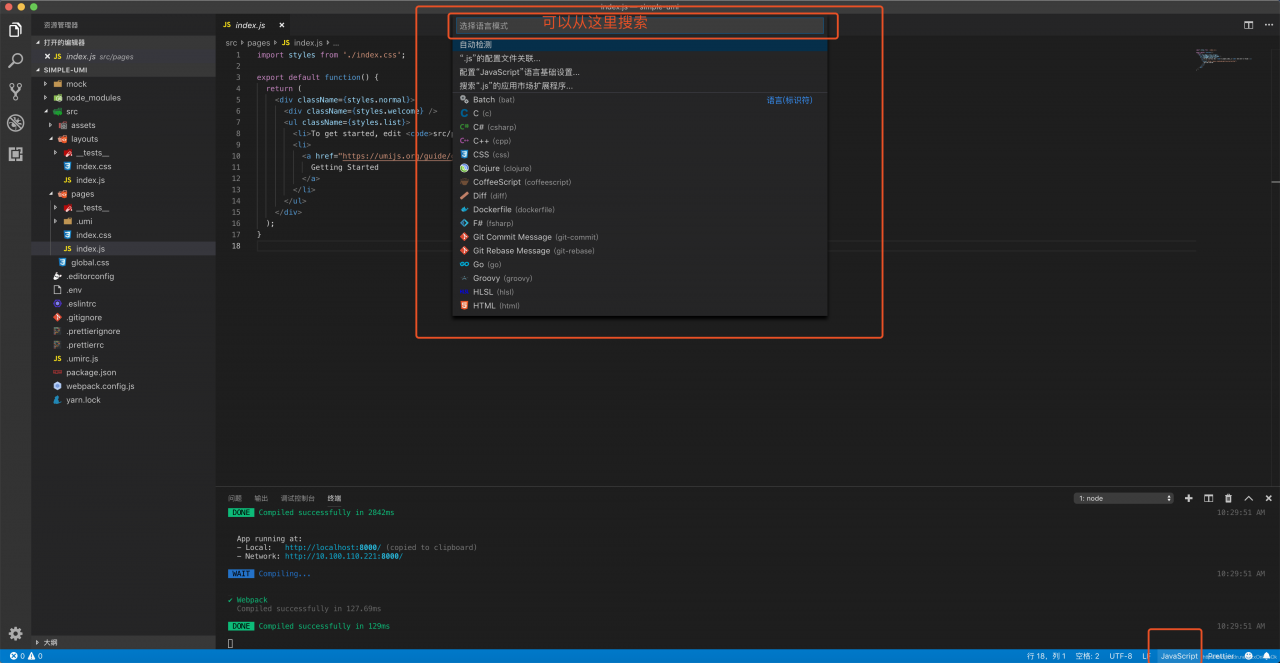1280x663 pixels.
Task: Open notifications bell in status bar
Action: [x=1266, y=656]
